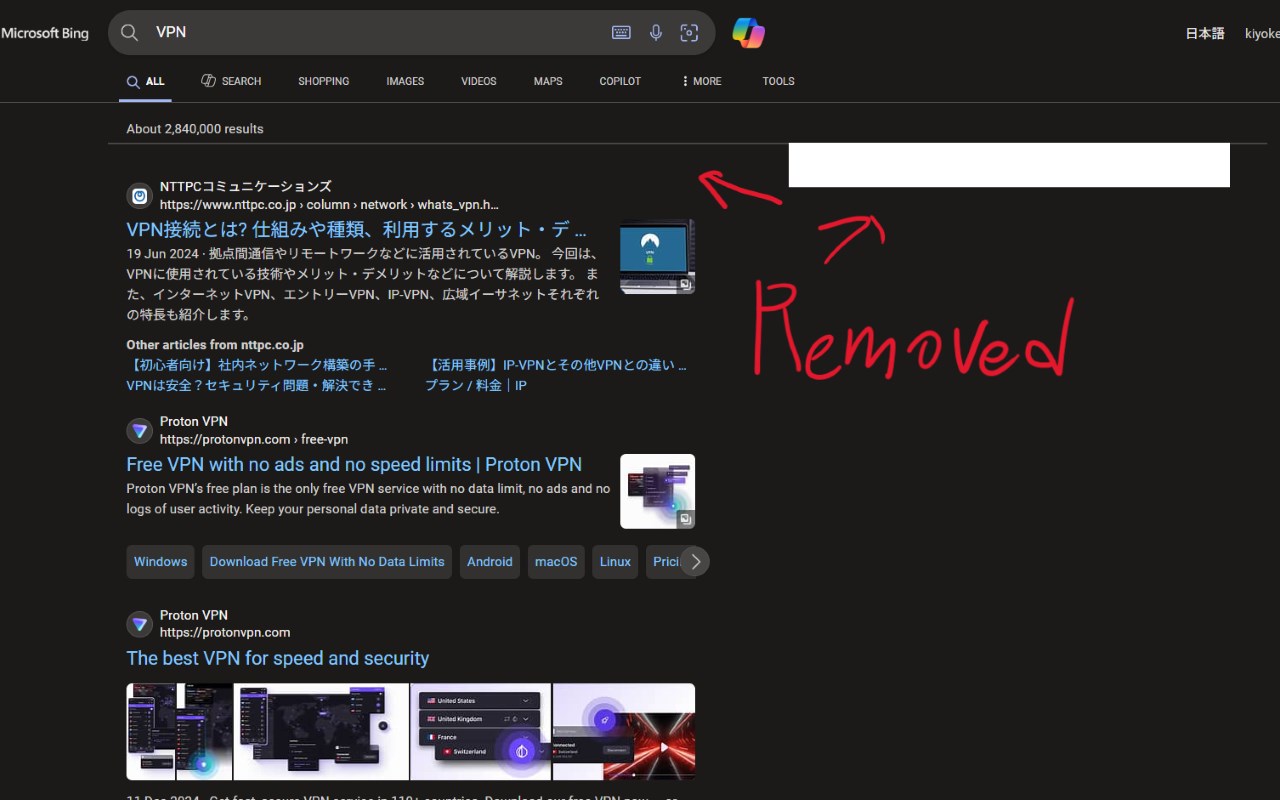Open the kiyoke account name
This screenshot has height=800, width=1280.
pyautogui.click(x=1262, y=33)
